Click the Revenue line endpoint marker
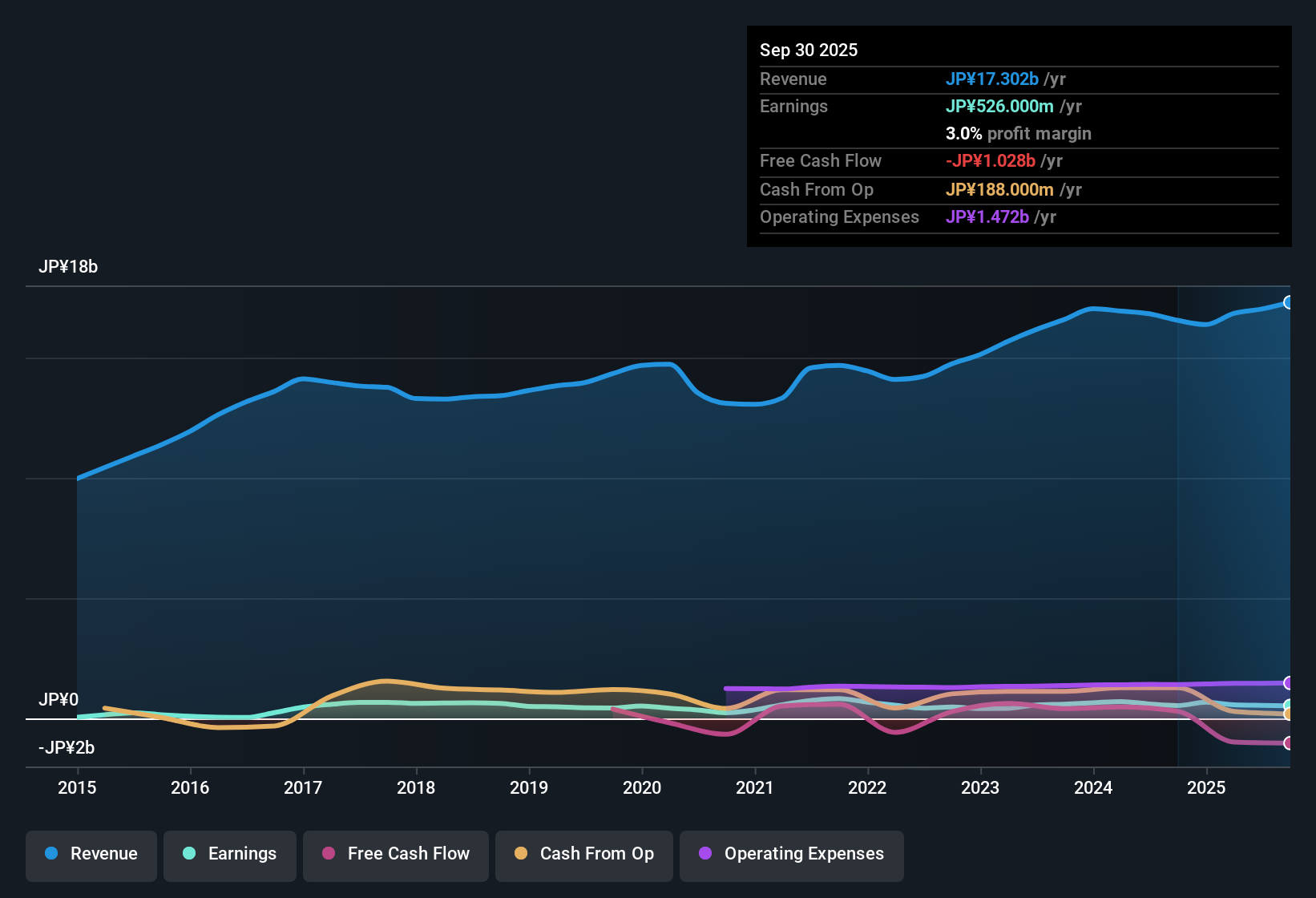1316x898 pixels. (x=1289, y=302)
